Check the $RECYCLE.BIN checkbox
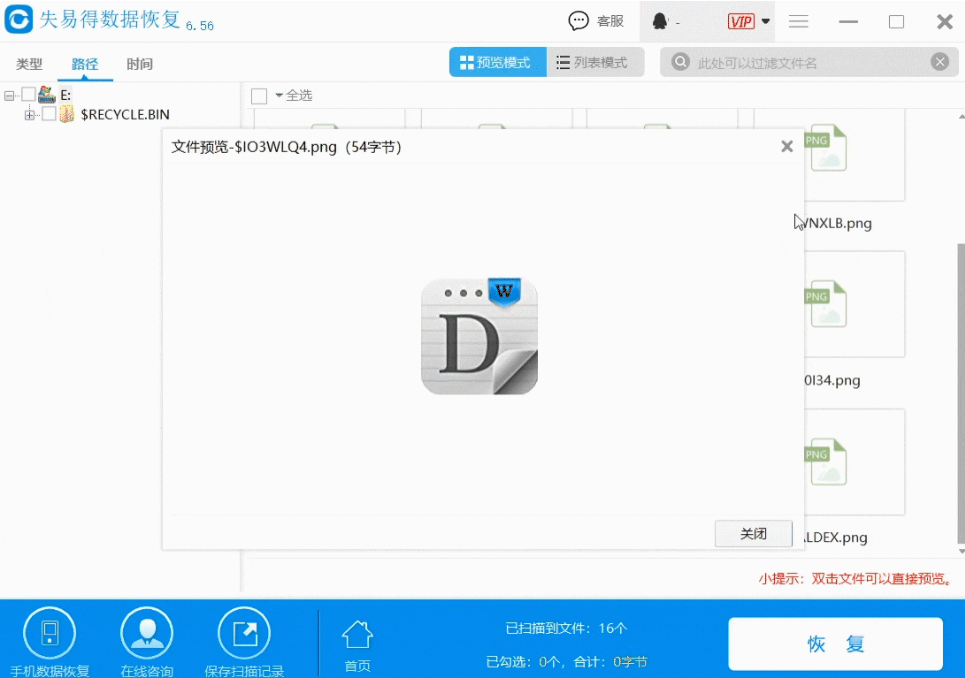965x678 pixels. pyautogui.click(x=49, y=114)
